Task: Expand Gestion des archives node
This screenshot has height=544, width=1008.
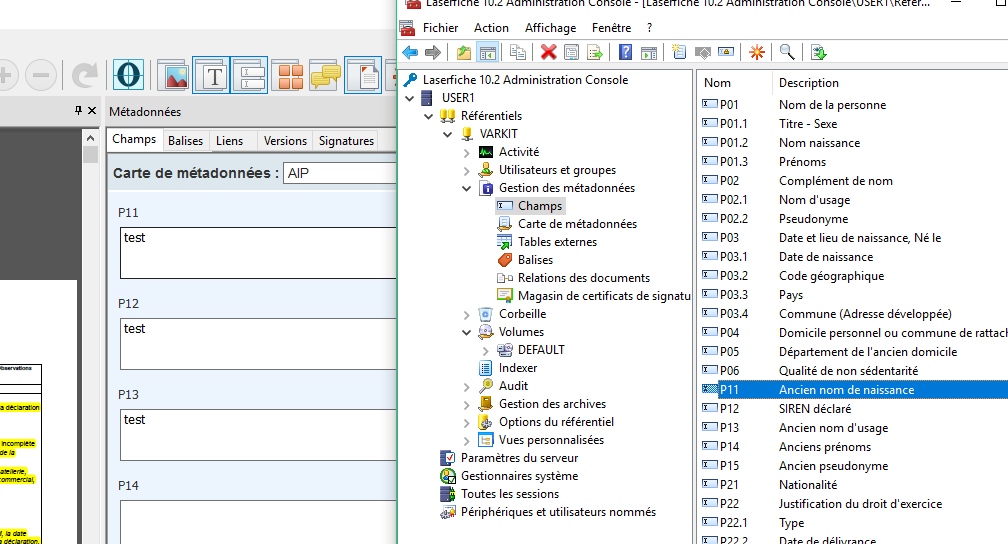Action: 467,404
